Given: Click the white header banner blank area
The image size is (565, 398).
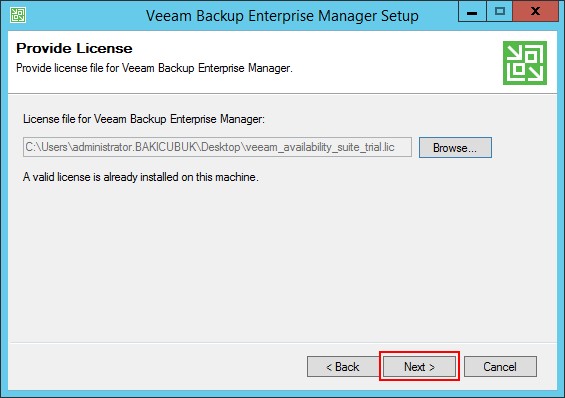Looking at the screenshot, I should tap(396, 61).
